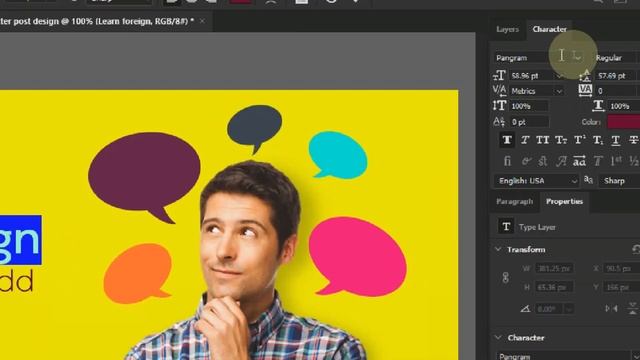Screen dimensions: 640x360
Task: Click the font size icon
Action: tap(500, 75)
